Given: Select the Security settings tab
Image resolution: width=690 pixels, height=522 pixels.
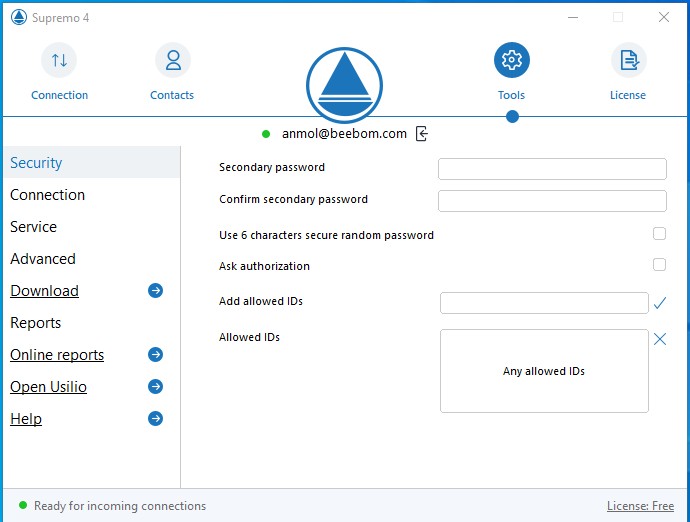Looking at the screenshot, I should [92, 162].
